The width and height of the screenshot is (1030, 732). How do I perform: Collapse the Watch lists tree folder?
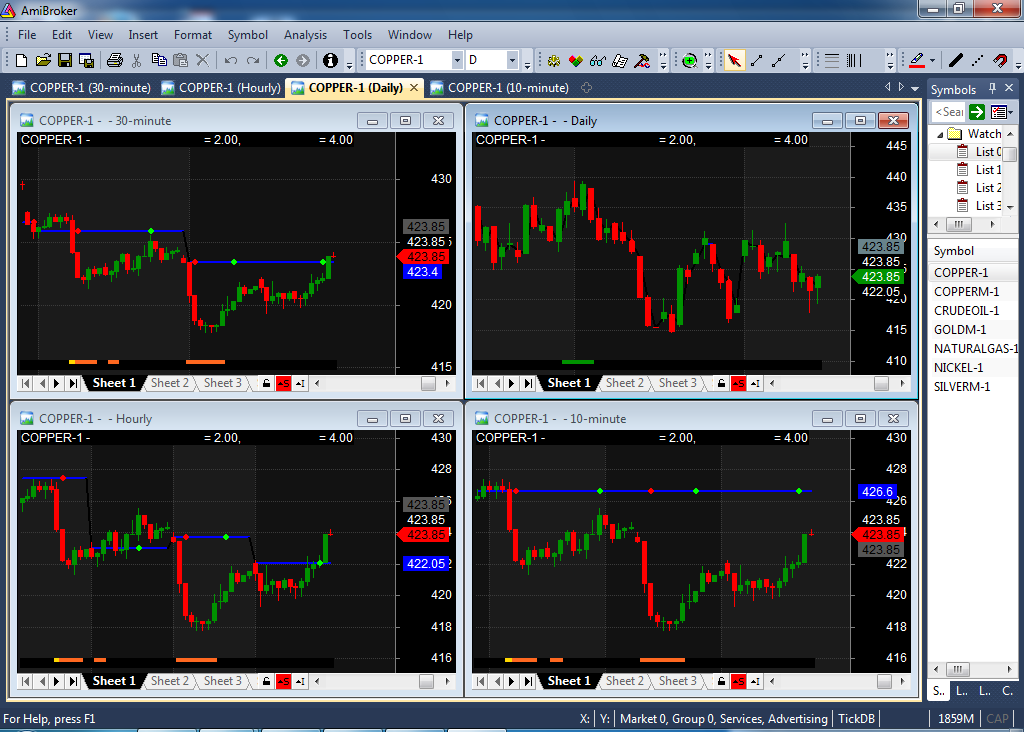coord(940,134)
